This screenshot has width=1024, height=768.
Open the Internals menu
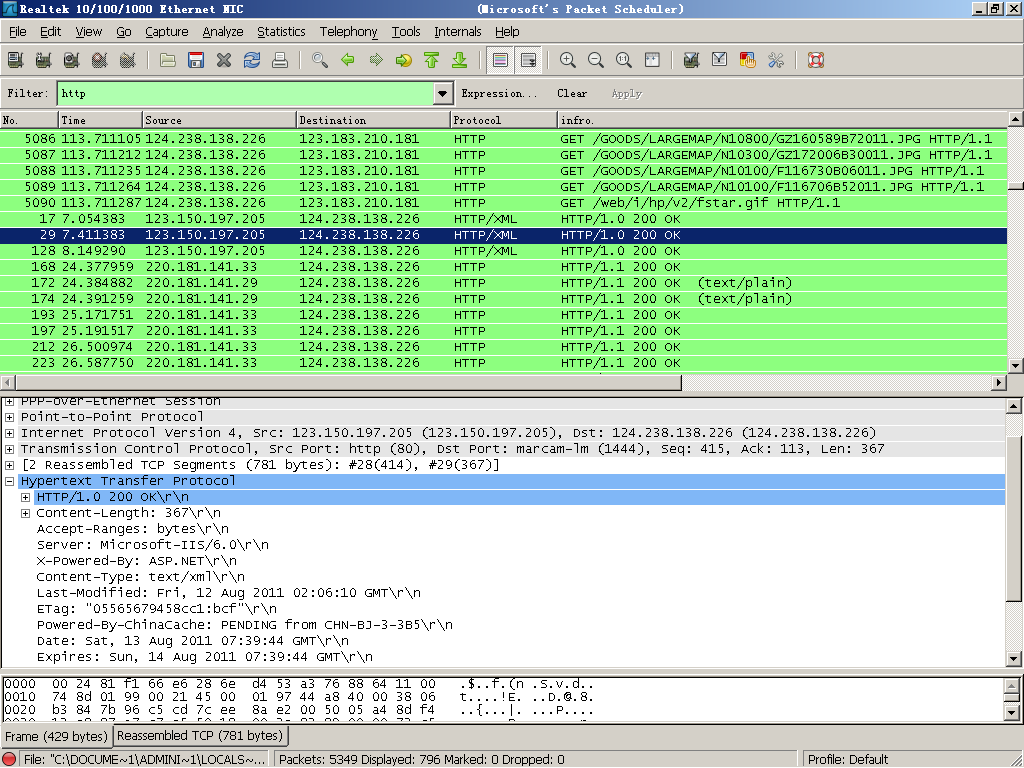tap(457, 31)
